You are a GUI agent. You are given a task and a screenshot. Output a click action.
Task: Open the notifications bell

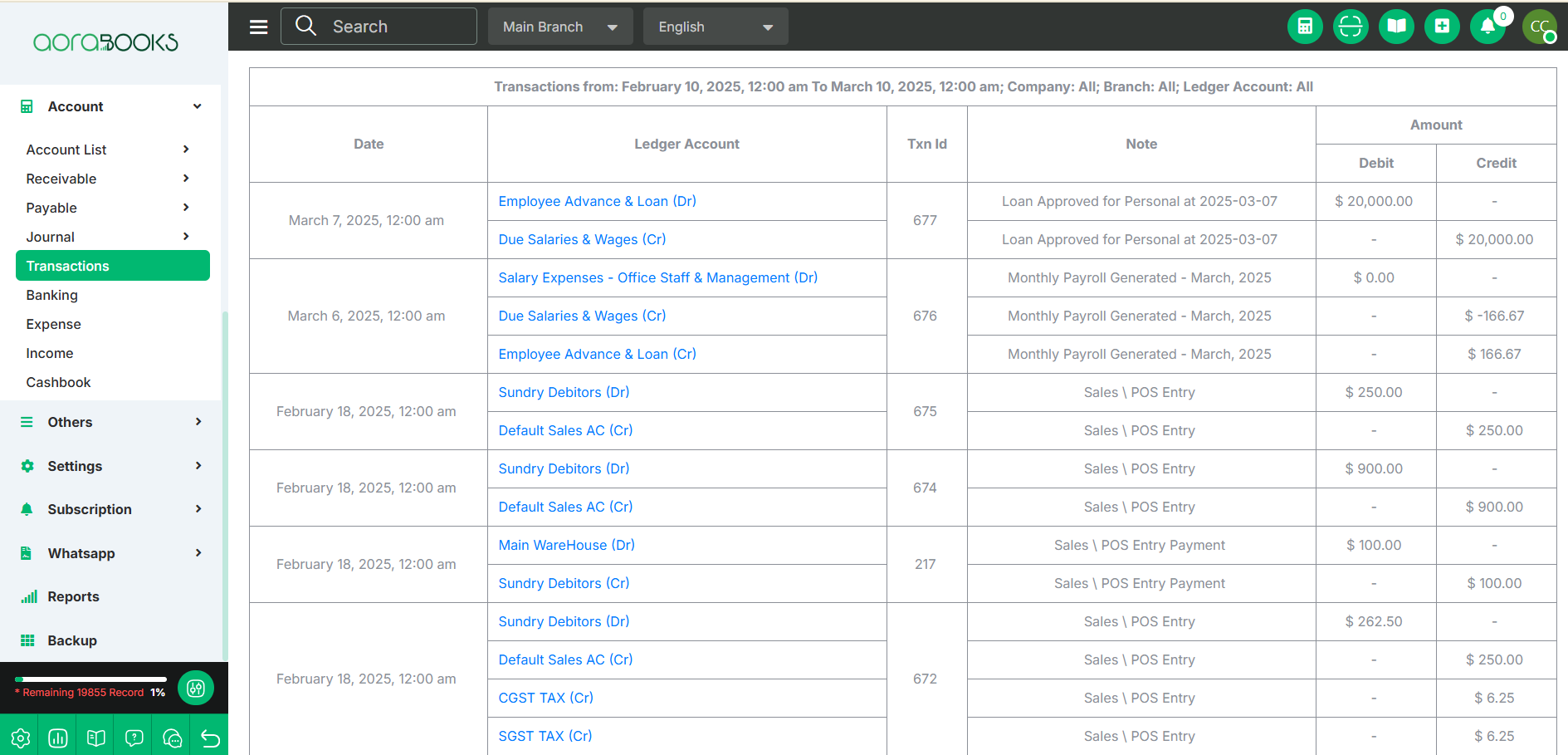tap(1487, 27)
